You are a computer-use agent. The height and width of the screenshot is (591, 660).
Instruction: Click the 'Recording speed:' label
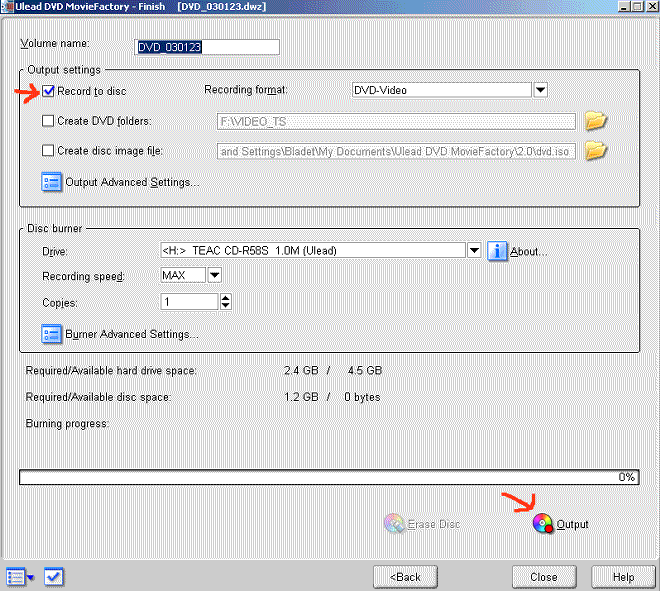click(83, 277)
